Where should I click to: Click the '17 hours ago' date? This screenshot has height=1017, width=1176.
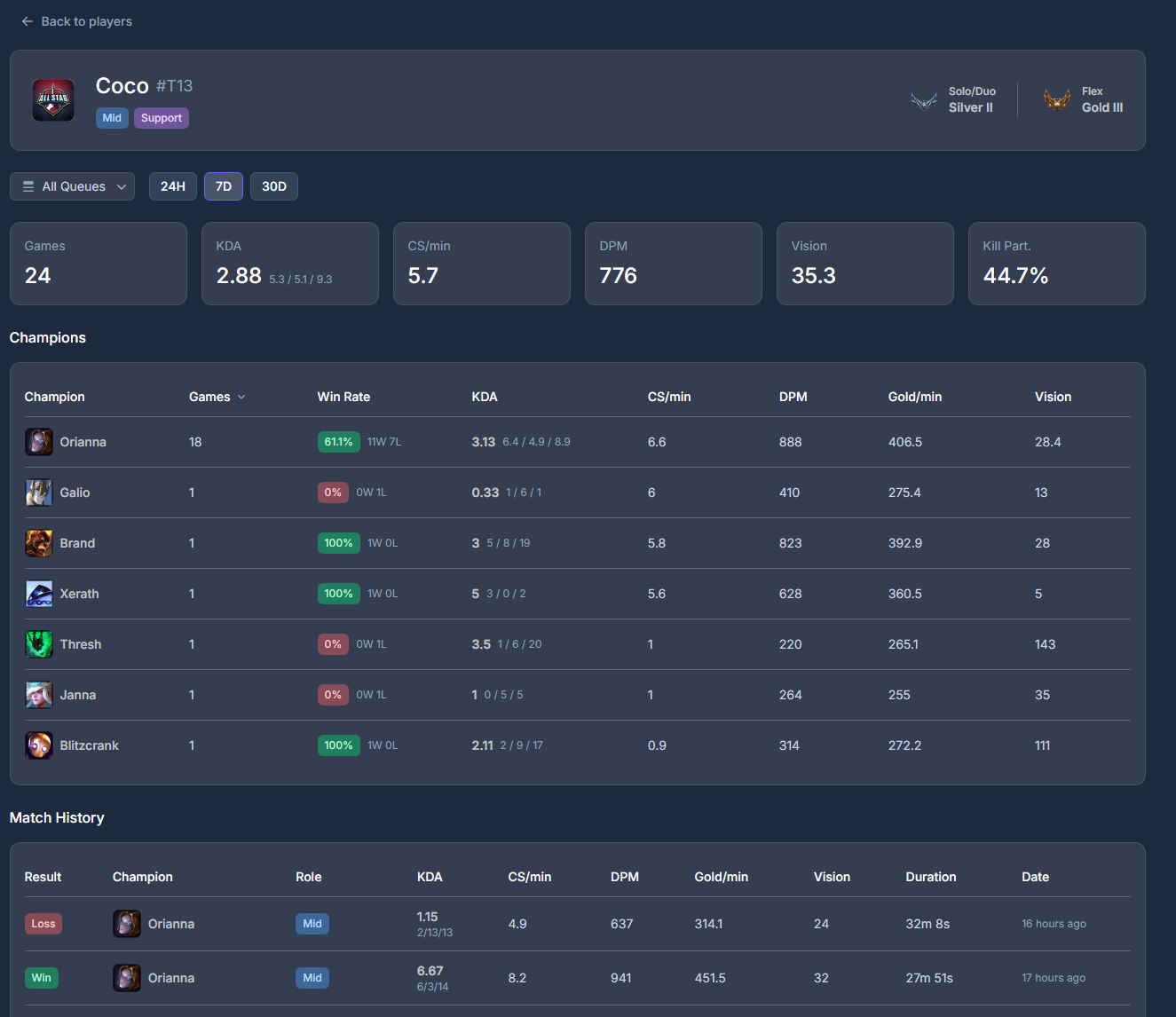(1054, 978)
